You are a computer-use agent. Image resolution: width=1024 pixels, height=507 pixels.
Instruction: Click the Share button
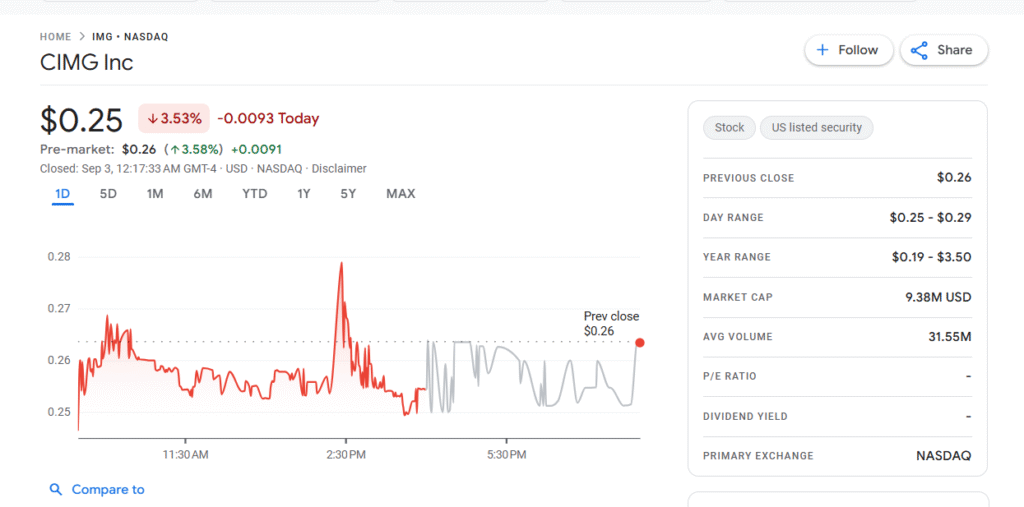click(943, 50)
